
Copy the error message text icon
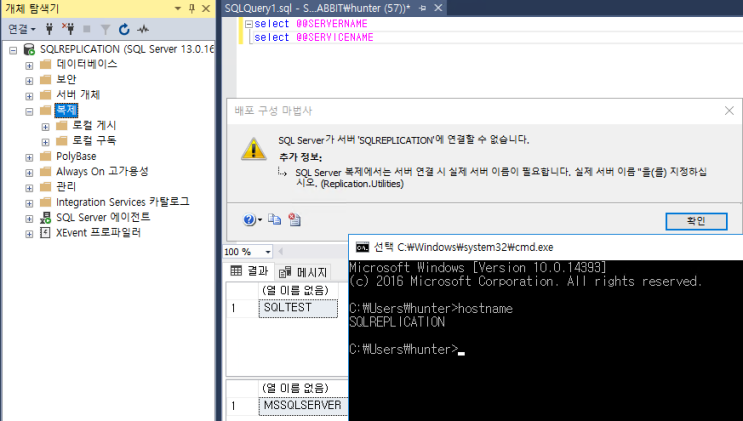coord(274,220)
